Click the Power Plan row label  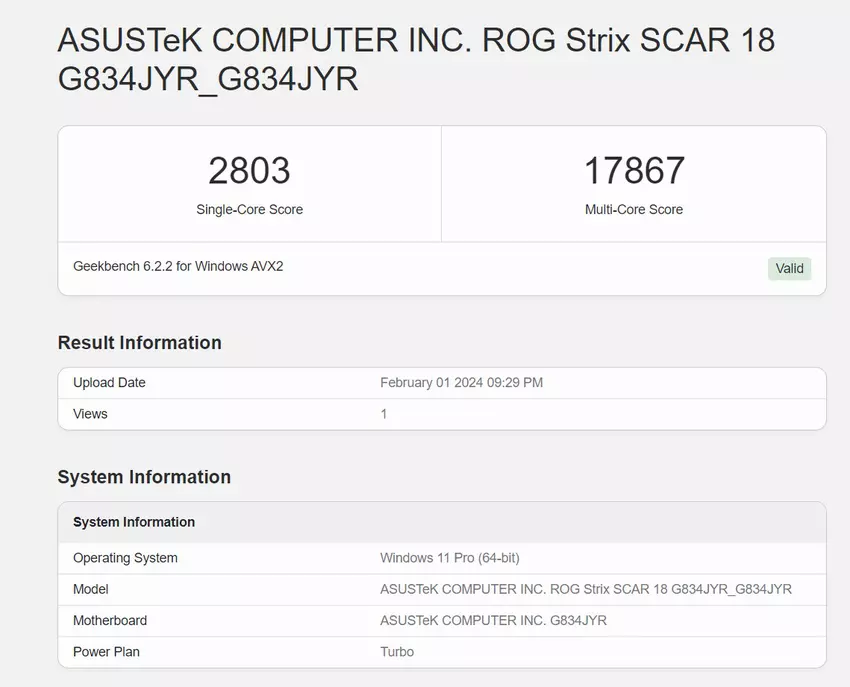pyautogui.click(x=106, y=652)
